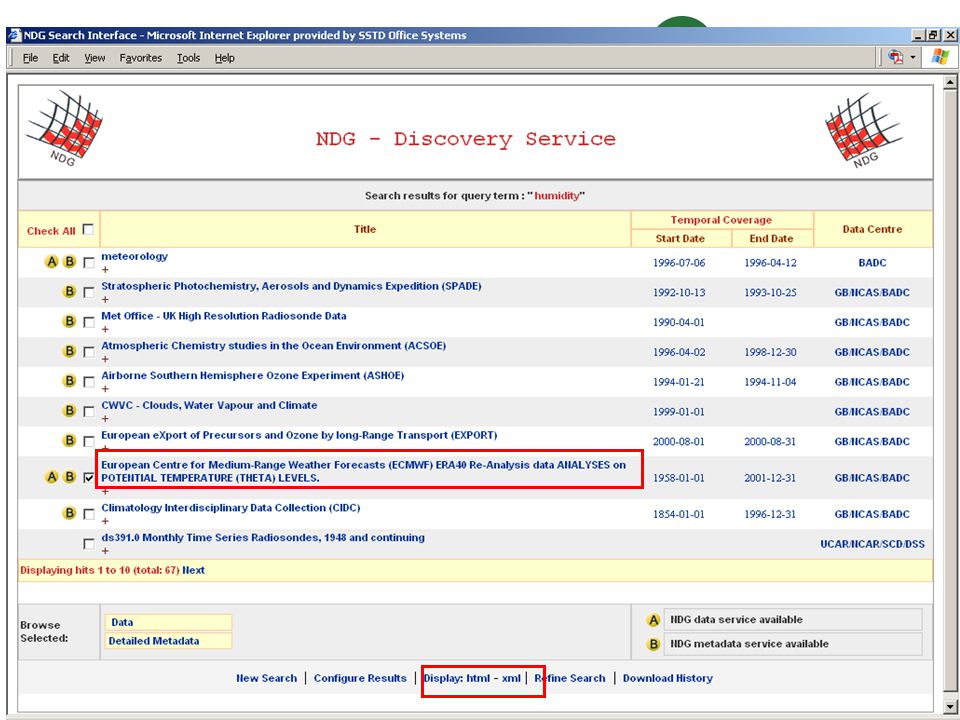Open the Climatology Interdisciplinary Data Collection title

[x=231, y=508]
